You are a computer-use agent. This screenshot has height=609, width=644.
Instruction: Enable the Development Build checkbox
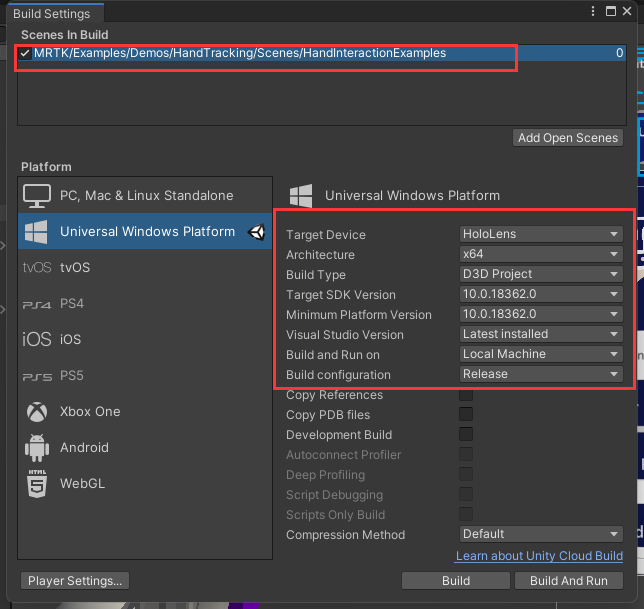tap(466, 434)
